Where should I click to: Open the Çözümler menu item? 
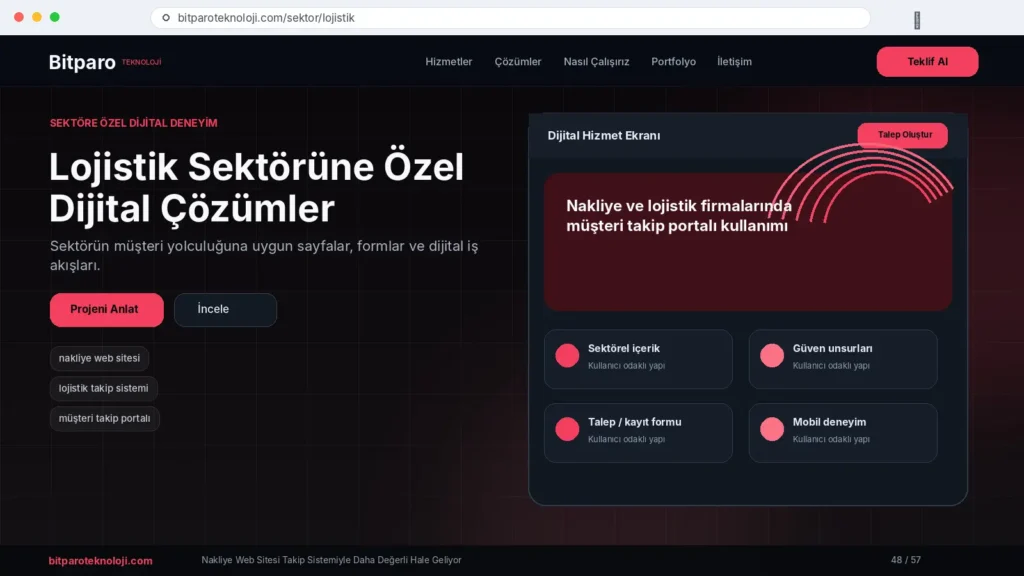(x=518, y=61)
